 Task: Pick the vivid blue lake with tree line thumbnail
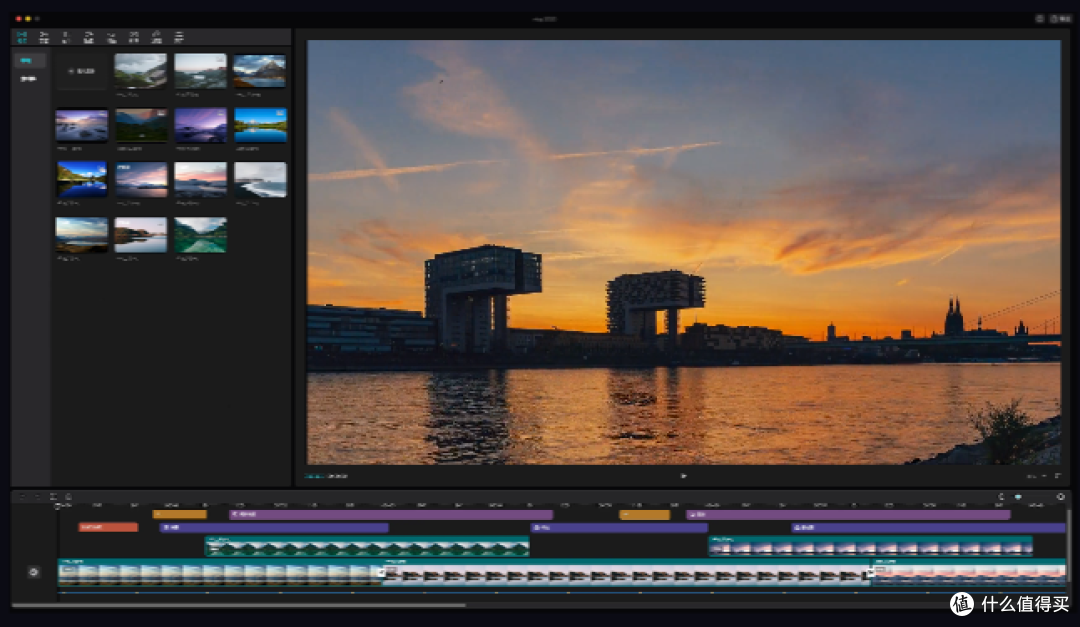pos(260,125)
